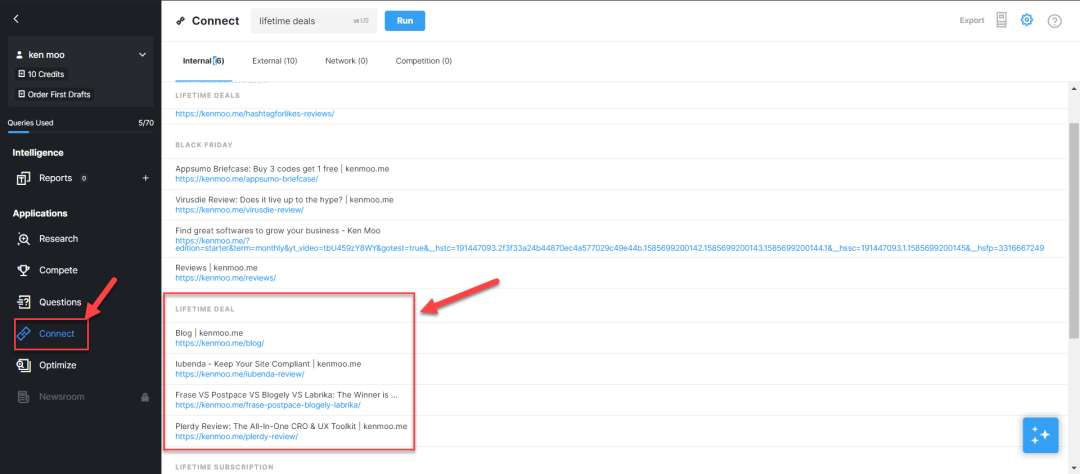The height and width of the screenshot is (474, 1080).
Task: Click the back arrow in the sidebar
Action: point(17,19)
